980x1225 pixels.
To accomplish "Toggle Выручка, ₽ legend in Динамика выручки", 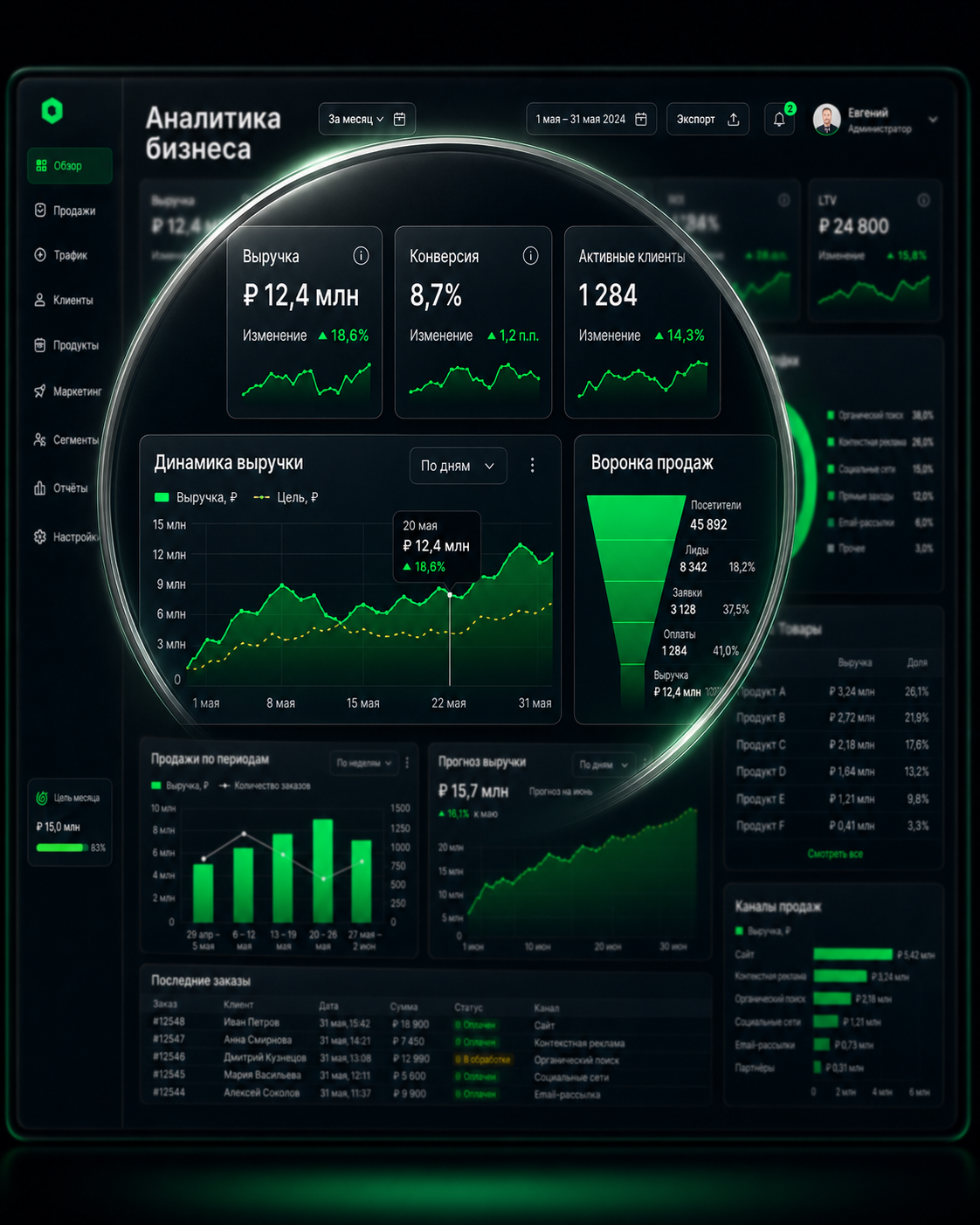I will (196, 497).
